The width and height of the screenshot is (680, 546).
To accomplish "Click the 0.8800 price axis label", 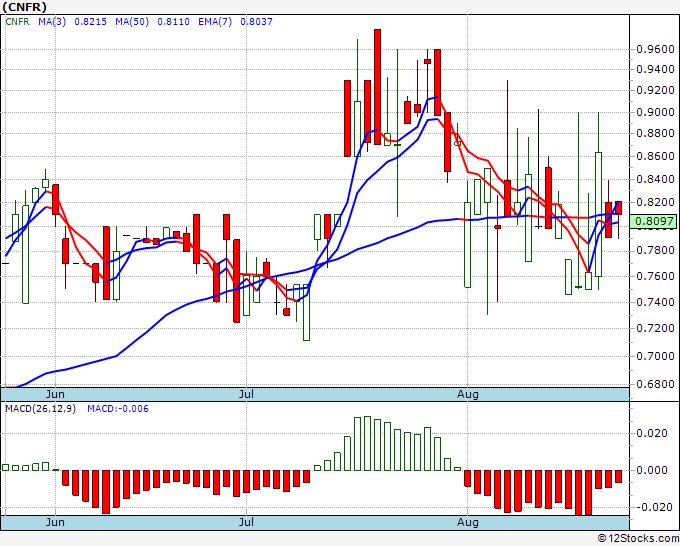I will [x=655, y=133].
